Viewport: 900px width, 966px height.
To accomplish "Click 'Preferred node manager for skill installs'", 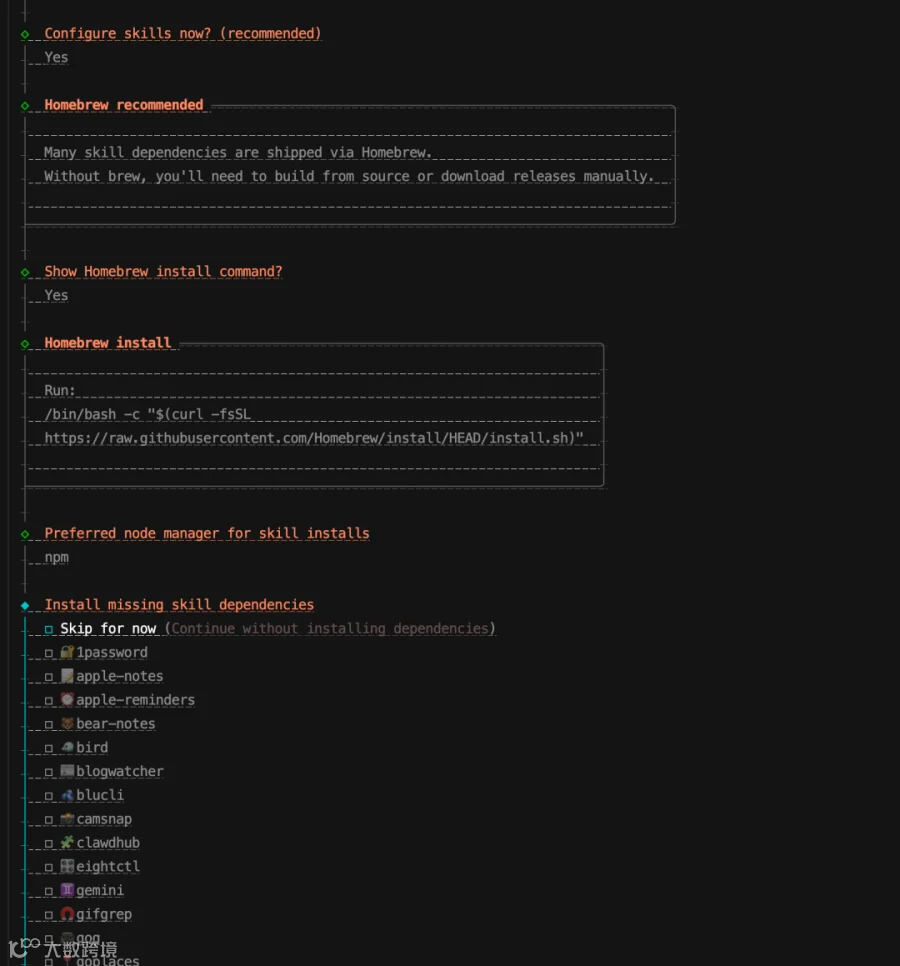I will pos(207,534).
